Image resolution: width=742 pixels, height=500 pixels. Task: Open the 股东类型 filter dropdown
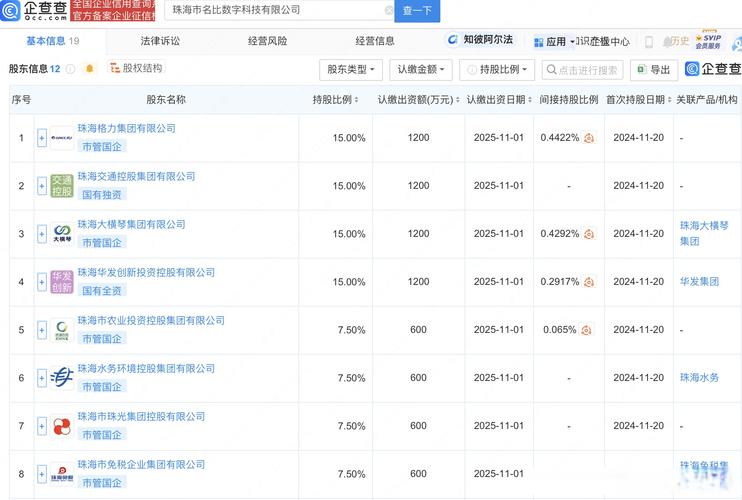pos(351,70)
